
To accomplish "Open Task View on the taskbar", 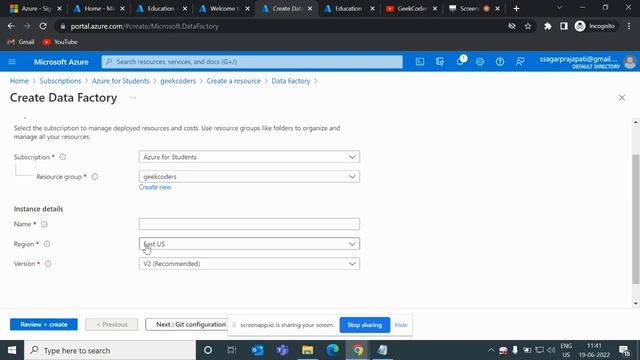I will (x=232, y=350).
